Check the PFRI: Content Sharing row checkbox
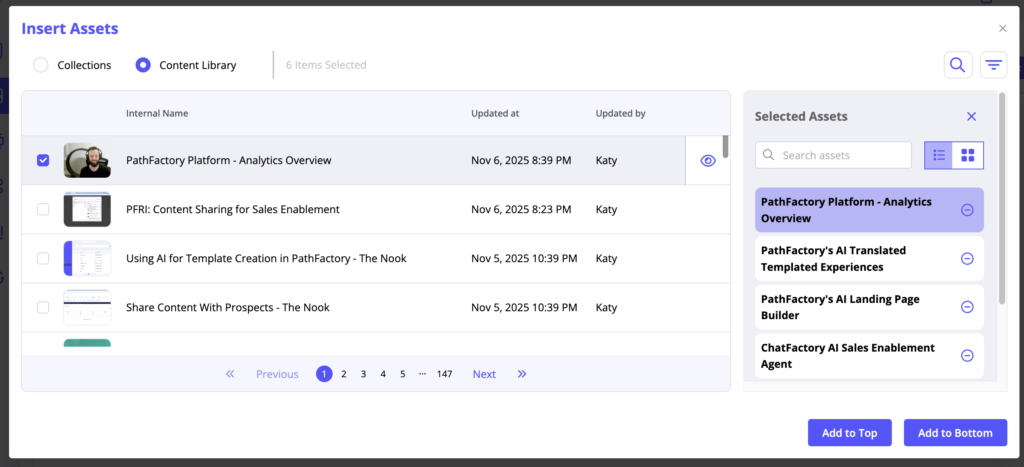This screenshot has height=467, width=1024. tap(43, 209)
